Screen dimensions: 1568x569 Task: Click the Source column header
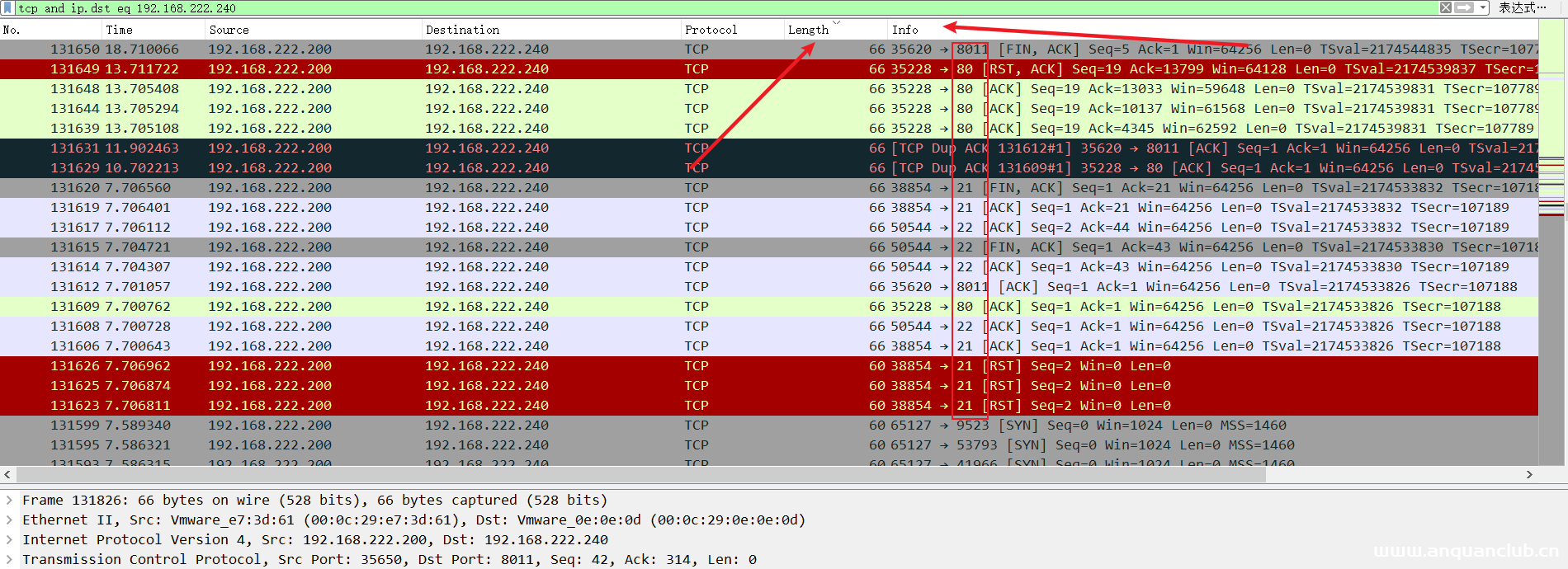(229, 30)
